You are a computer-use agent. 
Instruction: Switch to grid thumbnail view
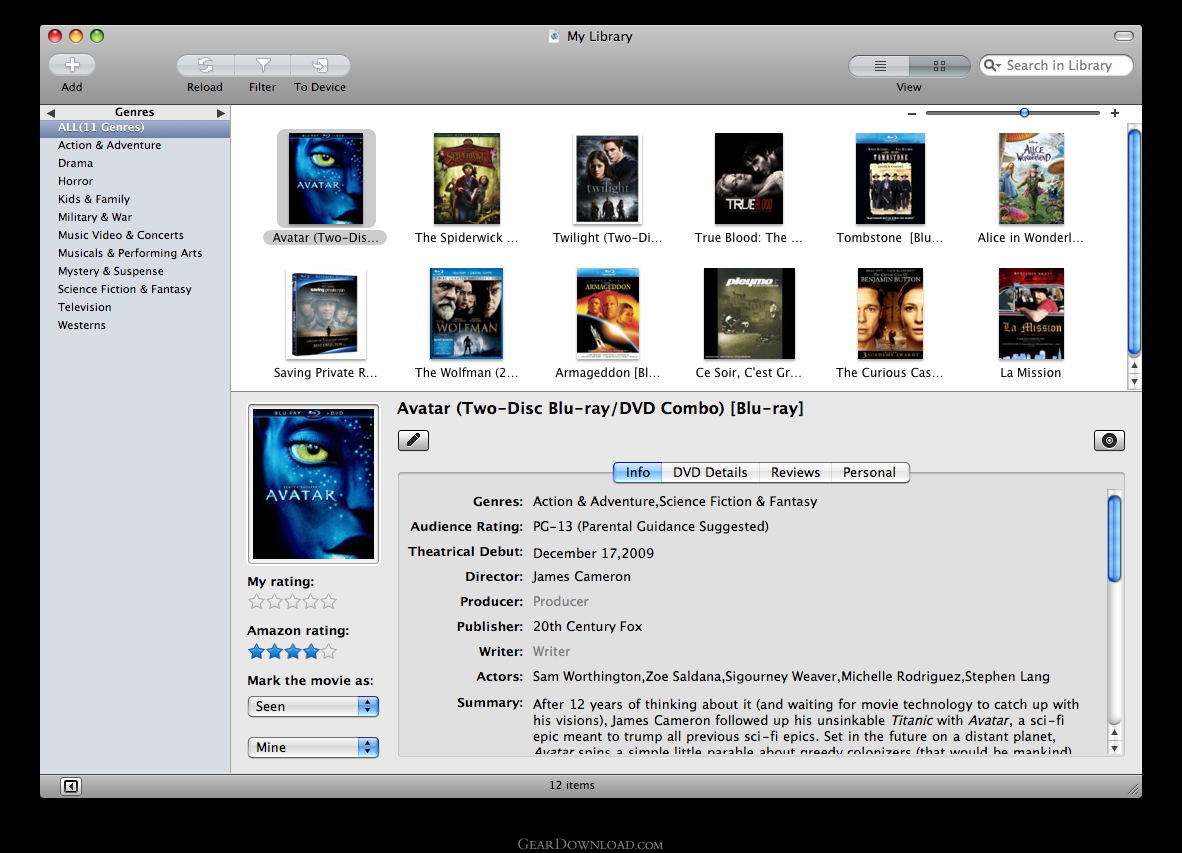click(939, 66)
